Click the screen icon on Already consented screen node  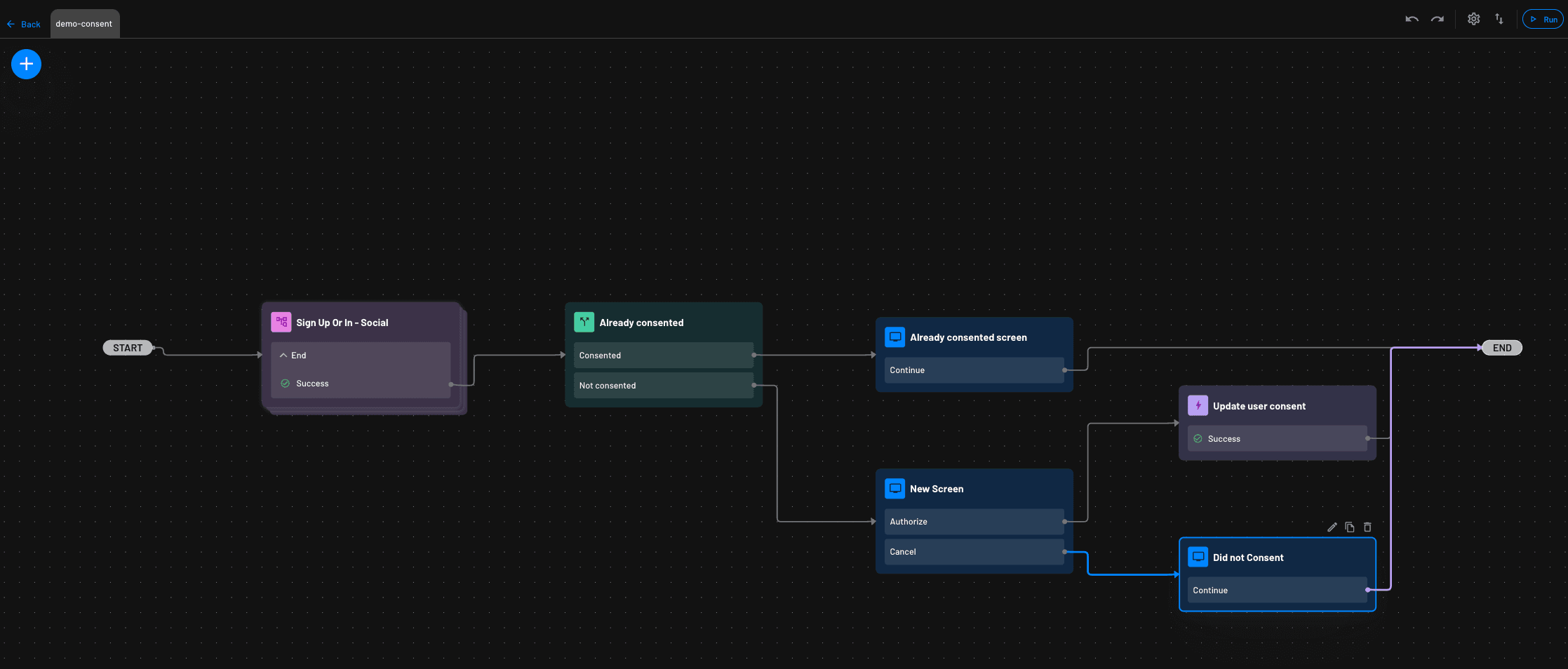pyautogui.click(x=894, y=337)
